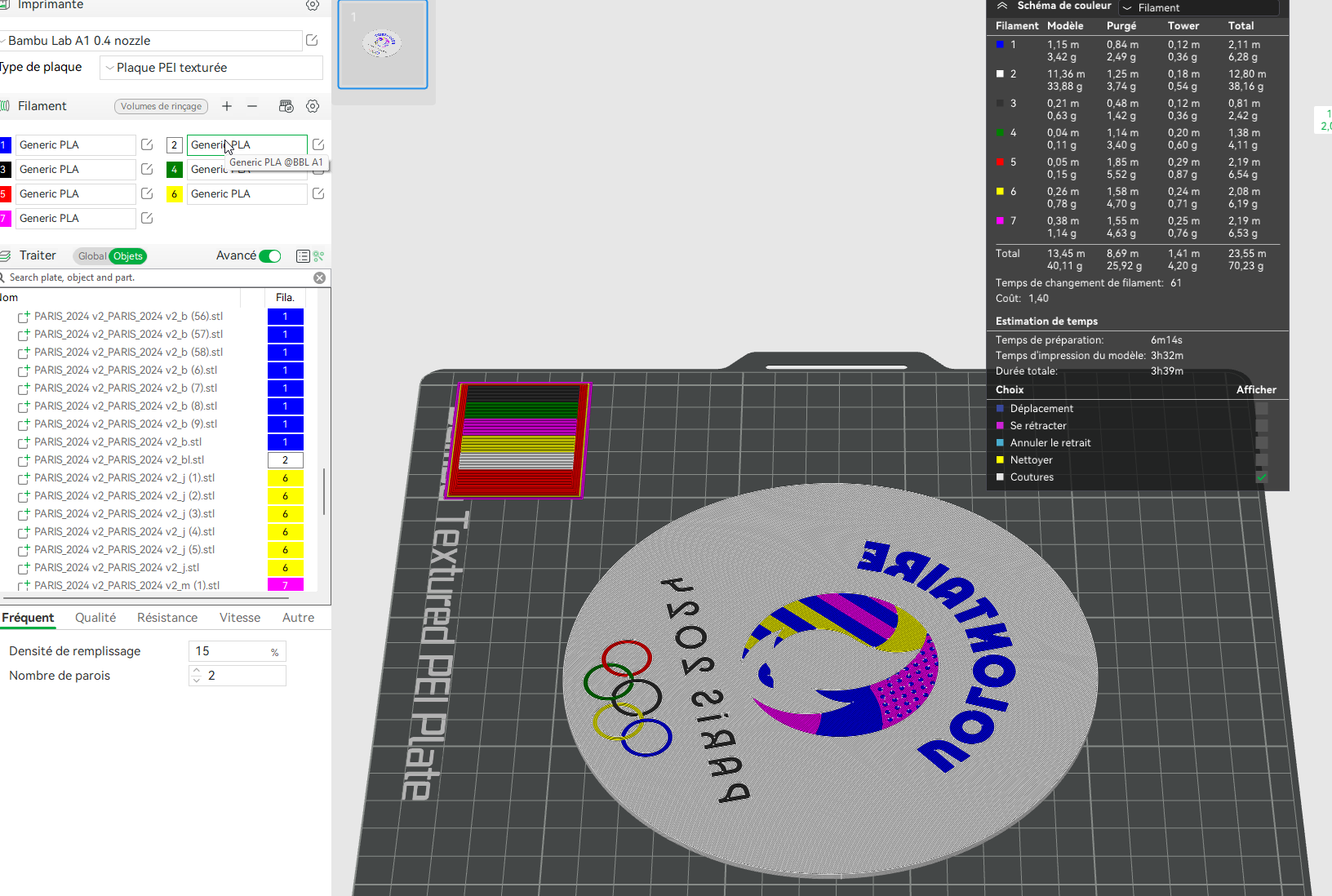Screen dimensions: 1332x896
Task: Open the Filament color scheme dropdown
Action: coord(1198,7)
